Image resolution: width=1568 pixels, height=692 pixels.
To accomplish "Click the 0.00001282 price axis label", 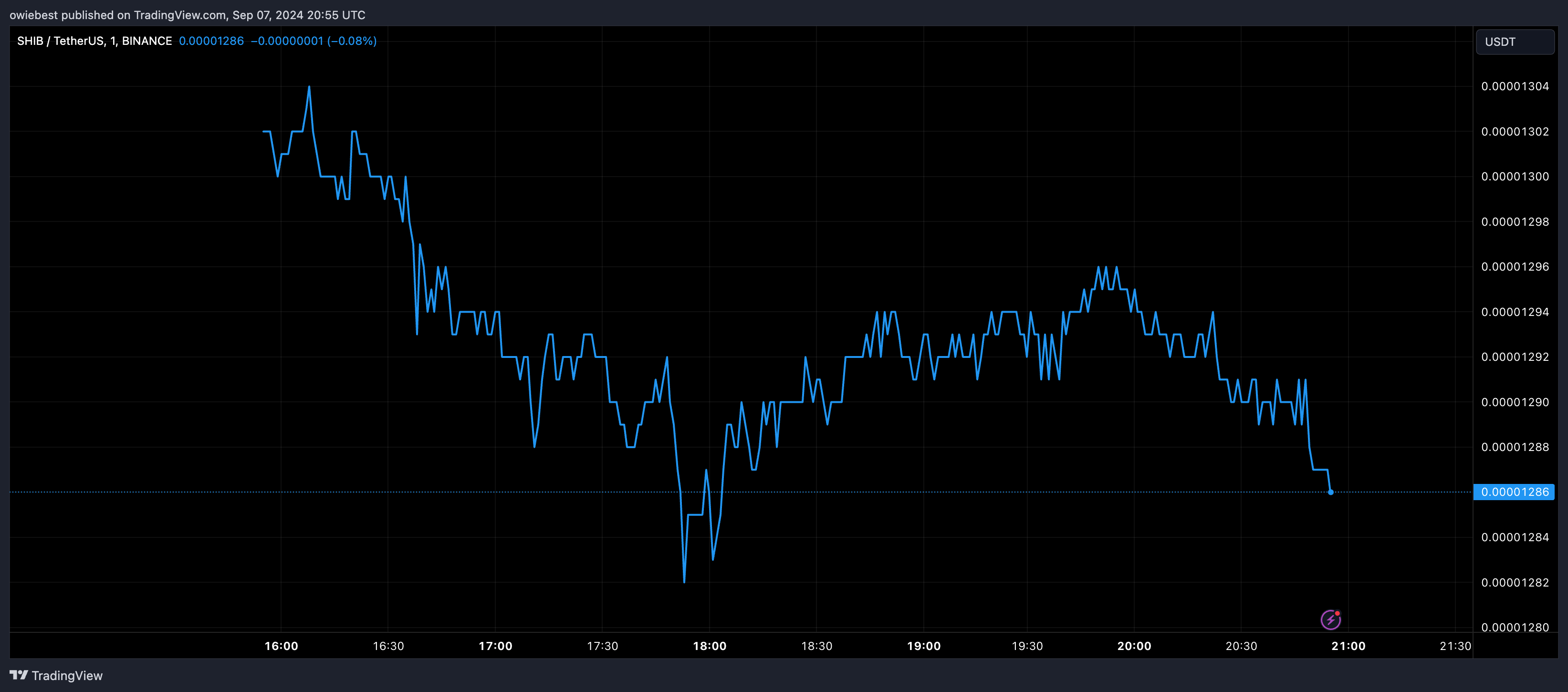I will coord(1515,582).
